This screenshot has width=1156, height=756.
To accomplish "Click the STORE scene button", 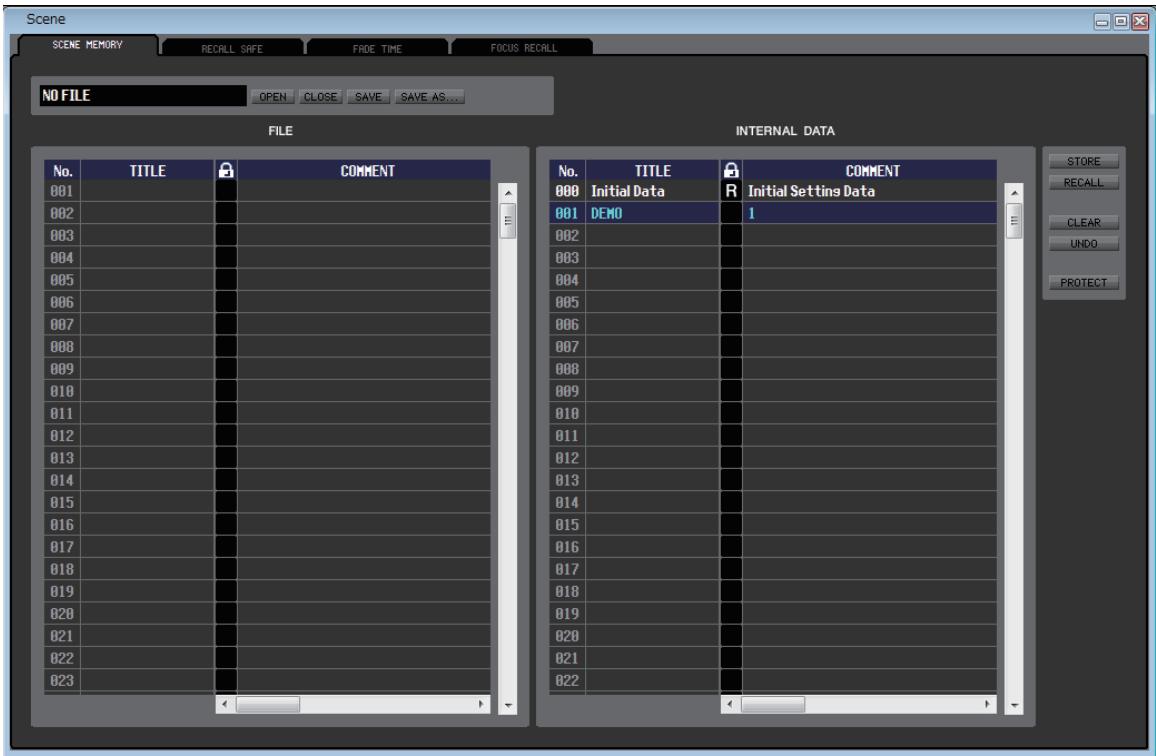I will coord(1084,162).
